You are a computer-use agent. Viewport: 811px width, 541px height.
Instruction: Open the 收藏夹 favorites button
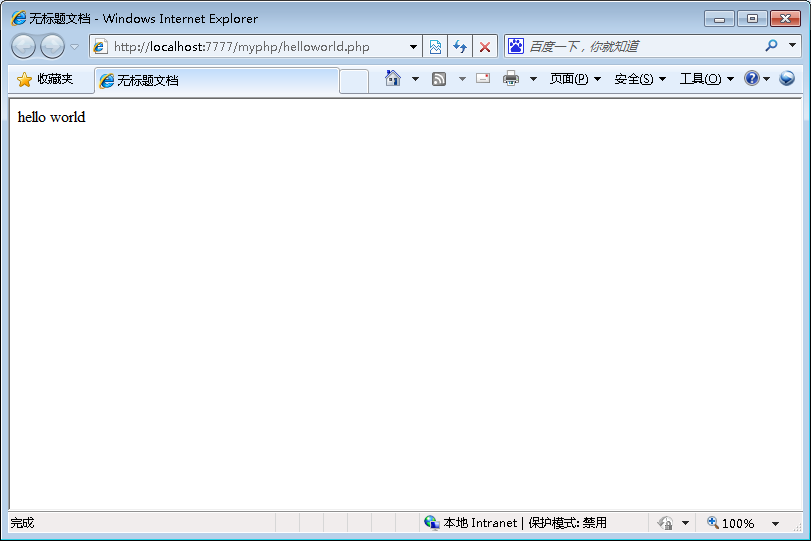46,79
